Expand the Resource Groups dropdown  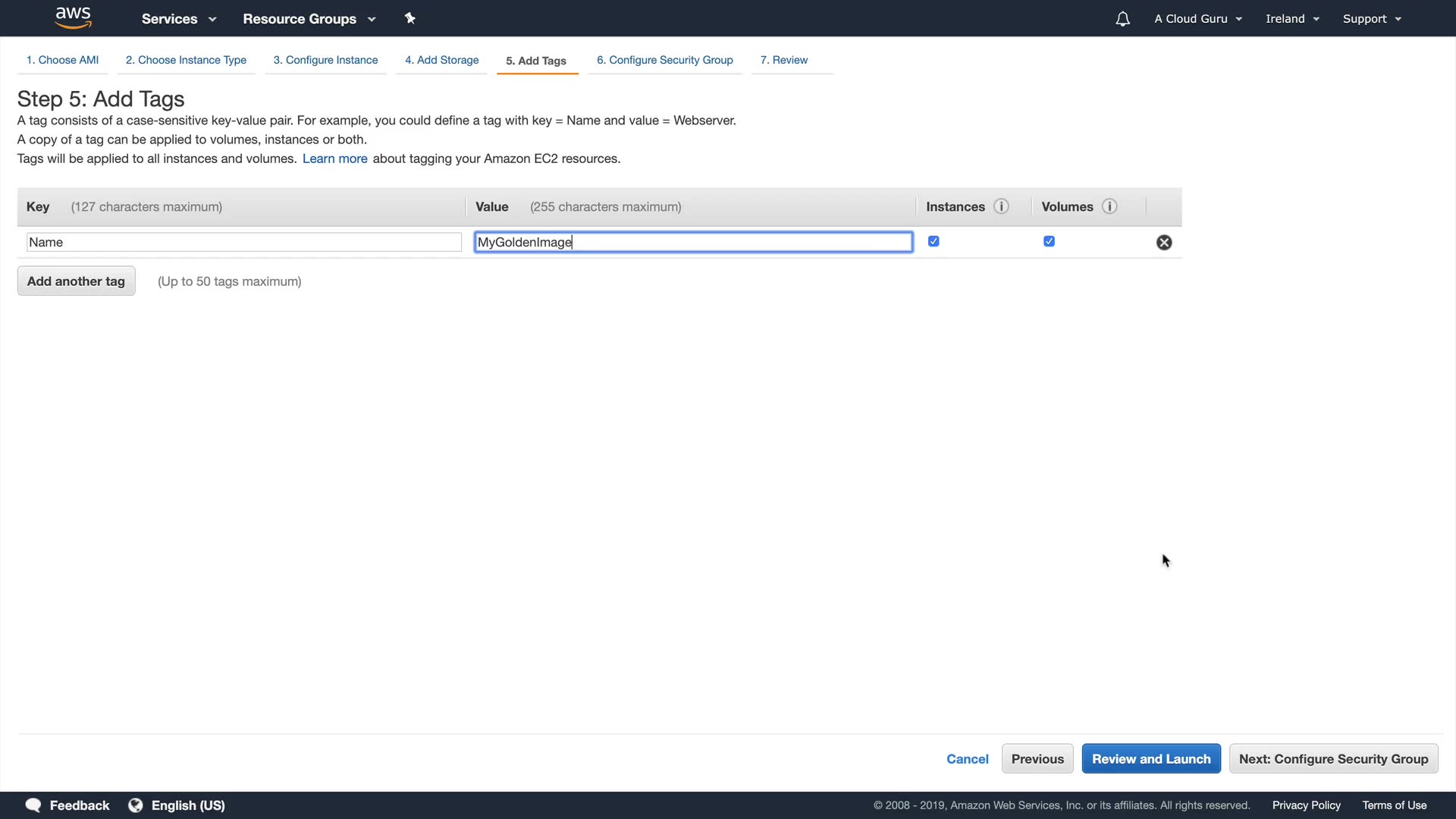(309, 19)
